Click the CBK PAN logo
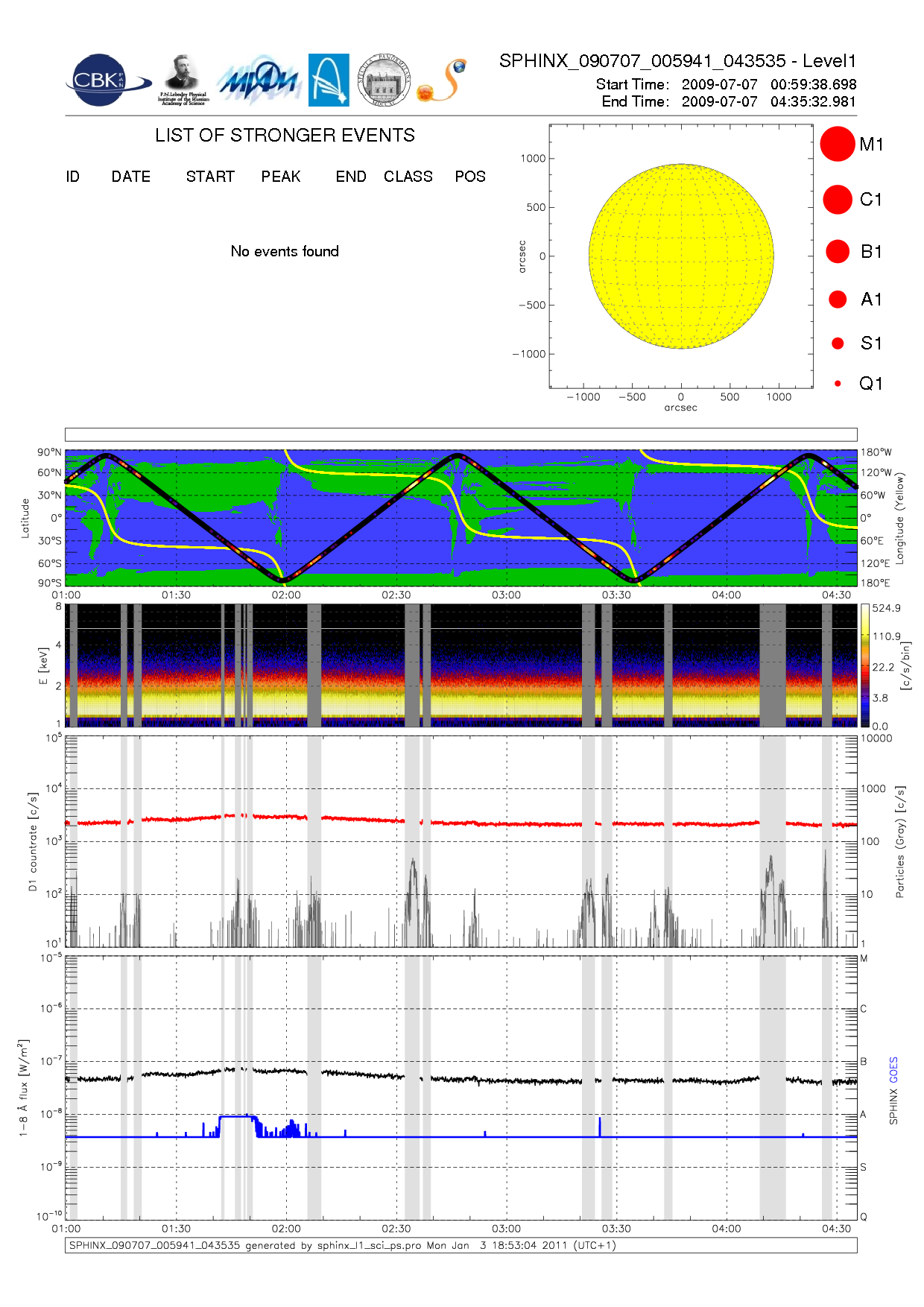 coord(104,80)
